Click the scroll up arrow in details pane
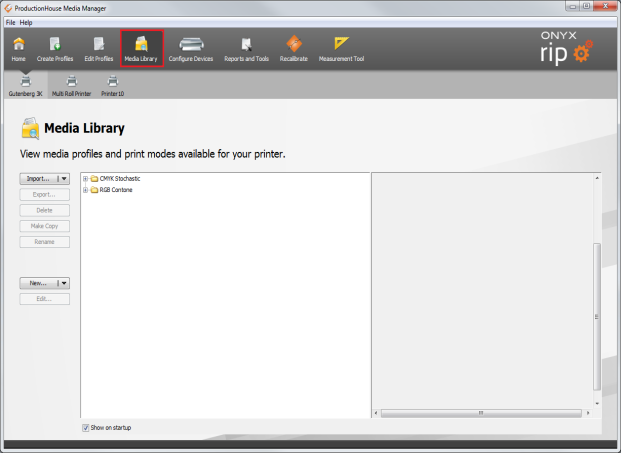The width and height of the screenshot is (621, 453). tap(597, 178)
